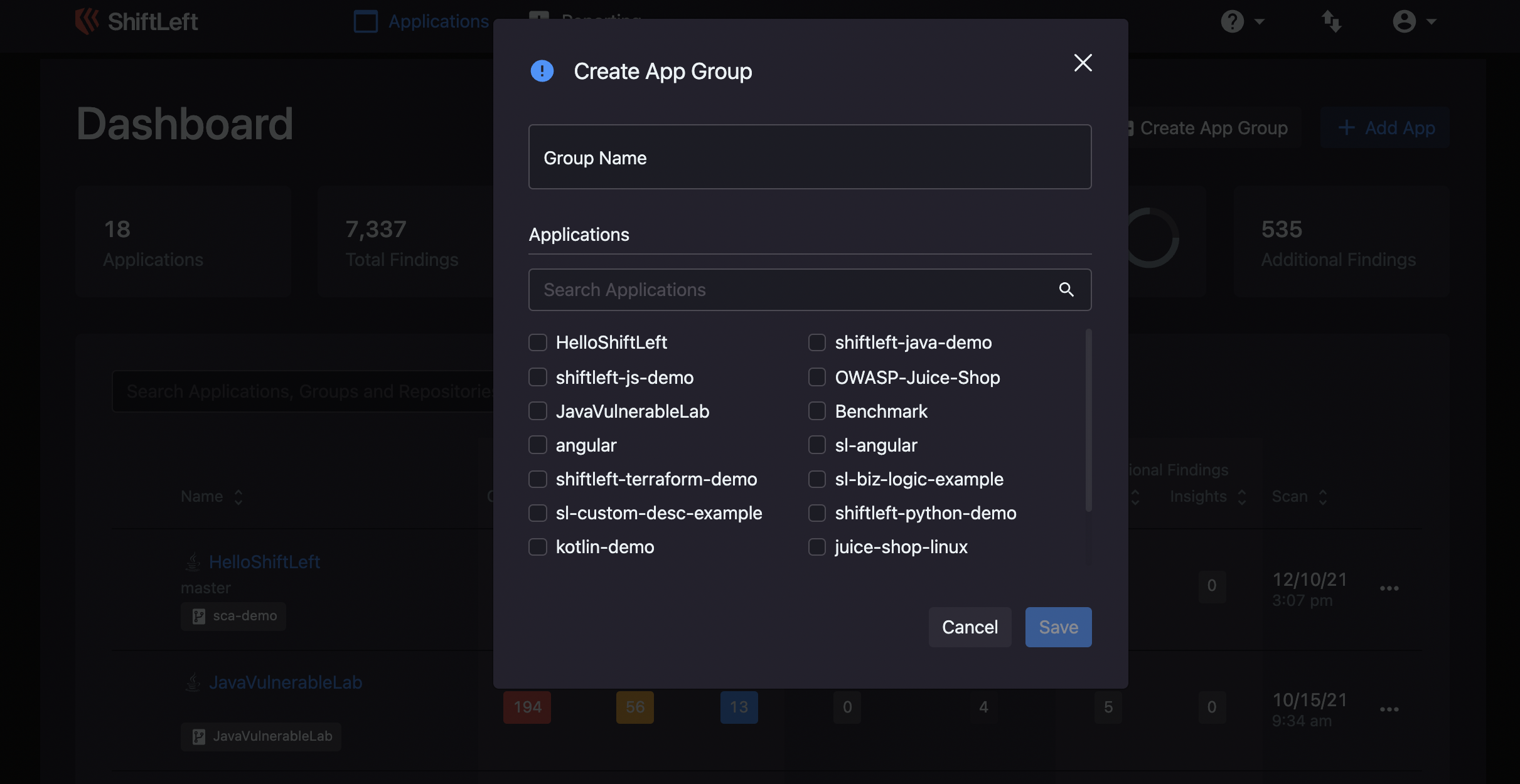
Task: Open the JavaVulnerableLab application link
Action: pyautogui.click(x=286, y=682)
